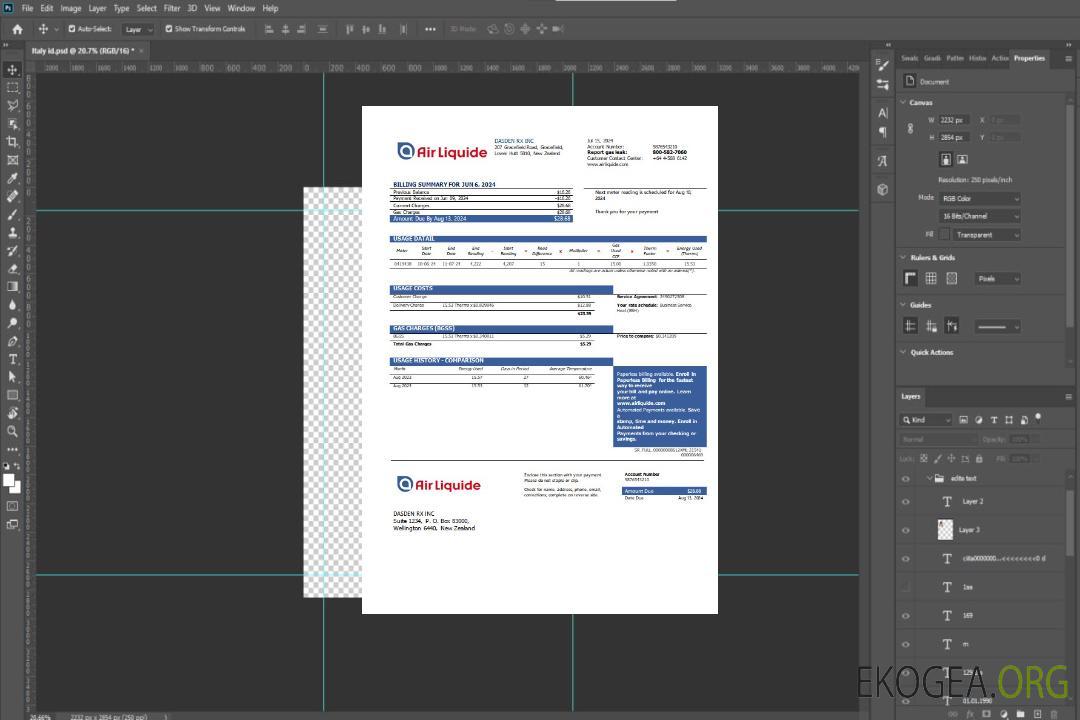Hide Layer 3 using its eye icon
The height and width of the screenshot is (720, 1080).
(906, 531)
